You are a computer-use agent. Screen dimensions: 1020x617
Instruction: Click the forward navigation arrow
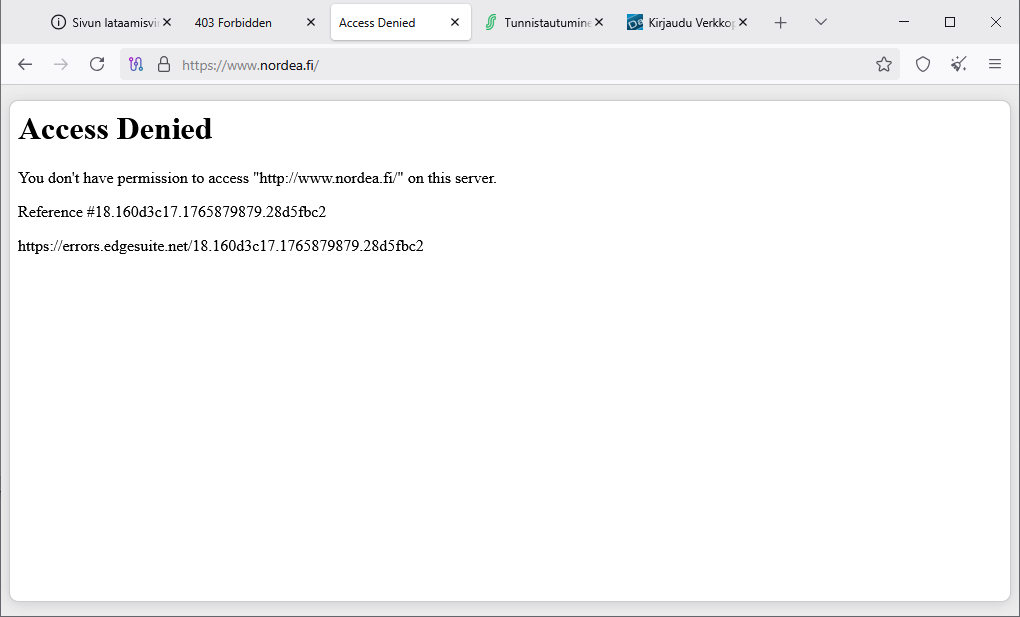60,64
